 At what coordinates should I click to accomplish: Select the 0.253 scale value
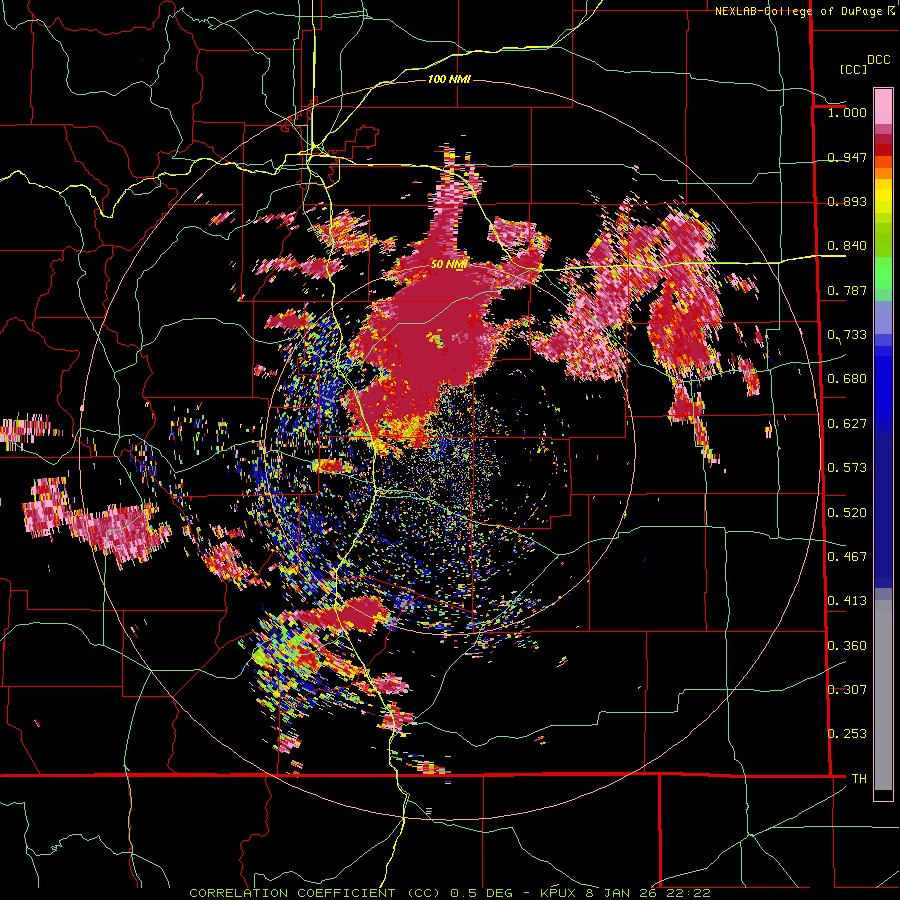847,734
